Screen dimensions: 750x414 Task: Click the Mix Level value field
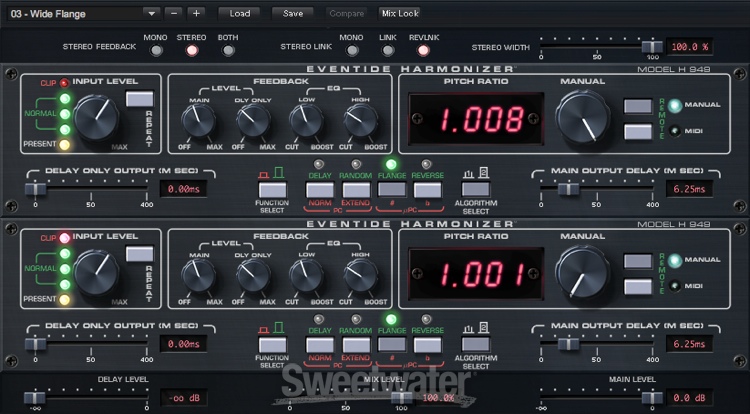pyautogui.click(x=435, y=397)
